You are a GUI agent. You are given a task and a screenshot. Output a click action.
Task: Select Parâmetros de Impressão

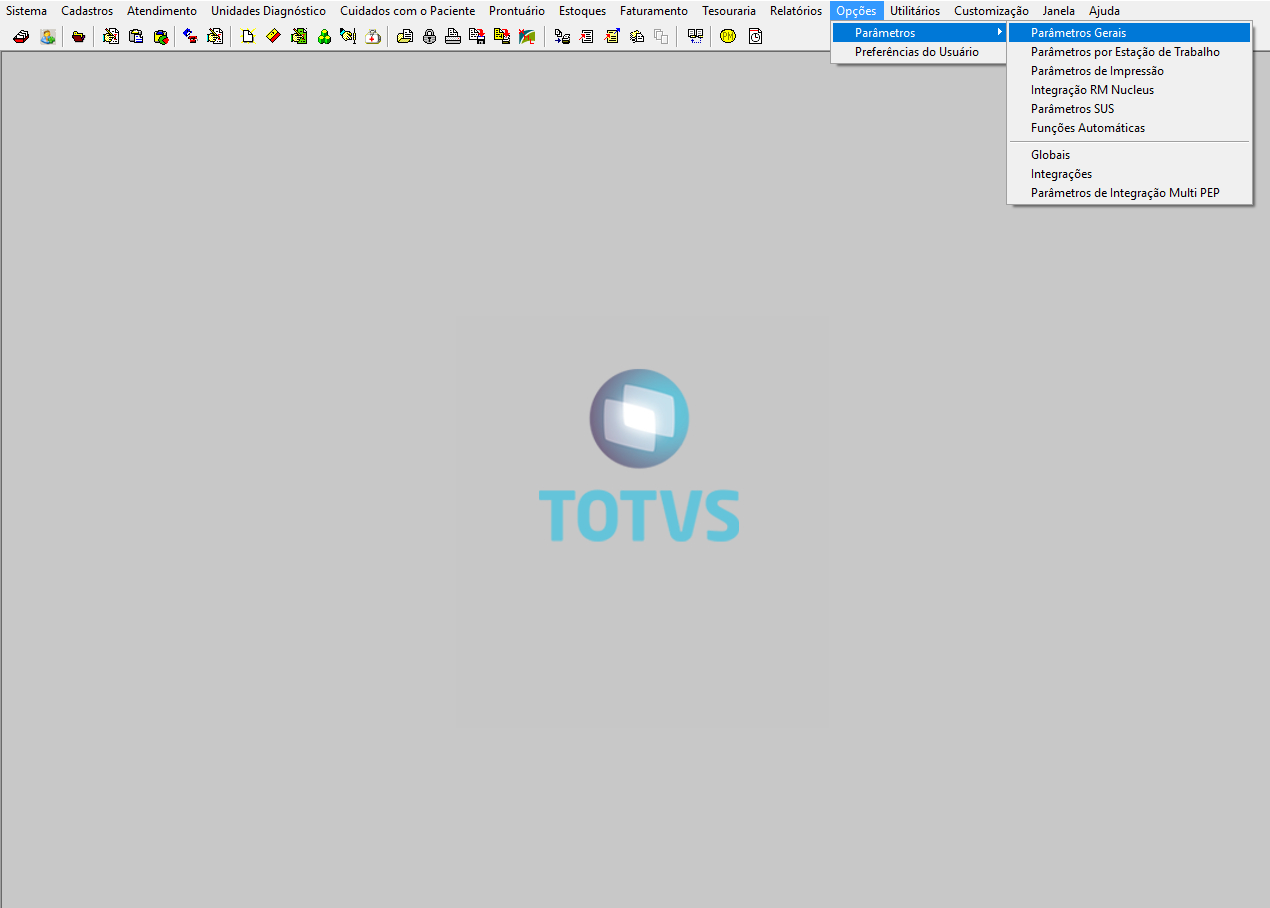pos(1130,71)
